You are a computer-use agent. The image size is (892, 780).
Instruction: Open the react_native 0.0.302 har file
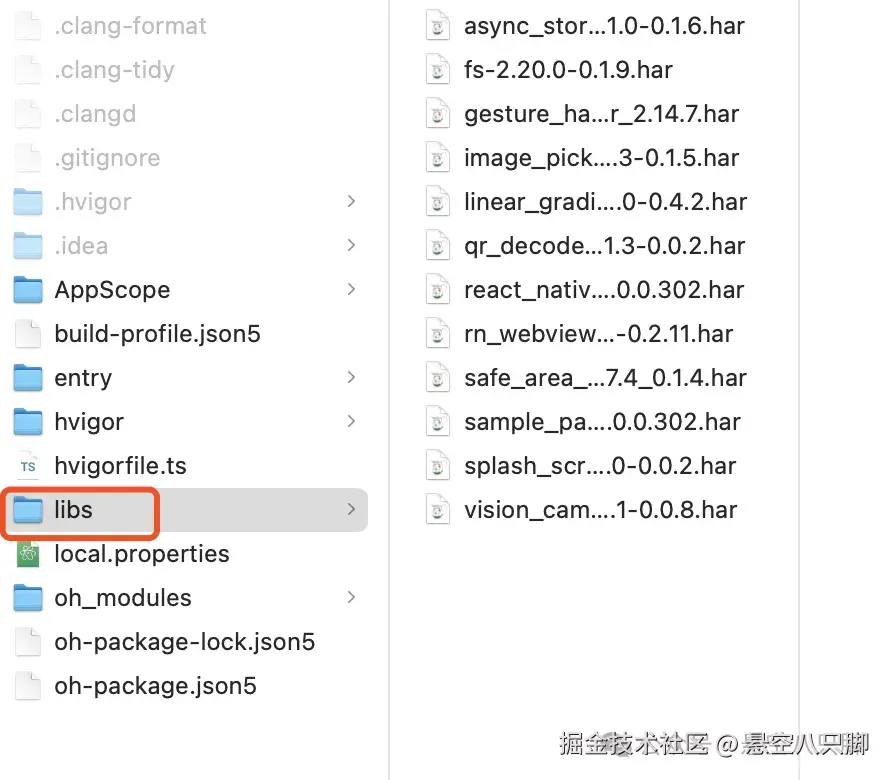click(x=600, y=290)
